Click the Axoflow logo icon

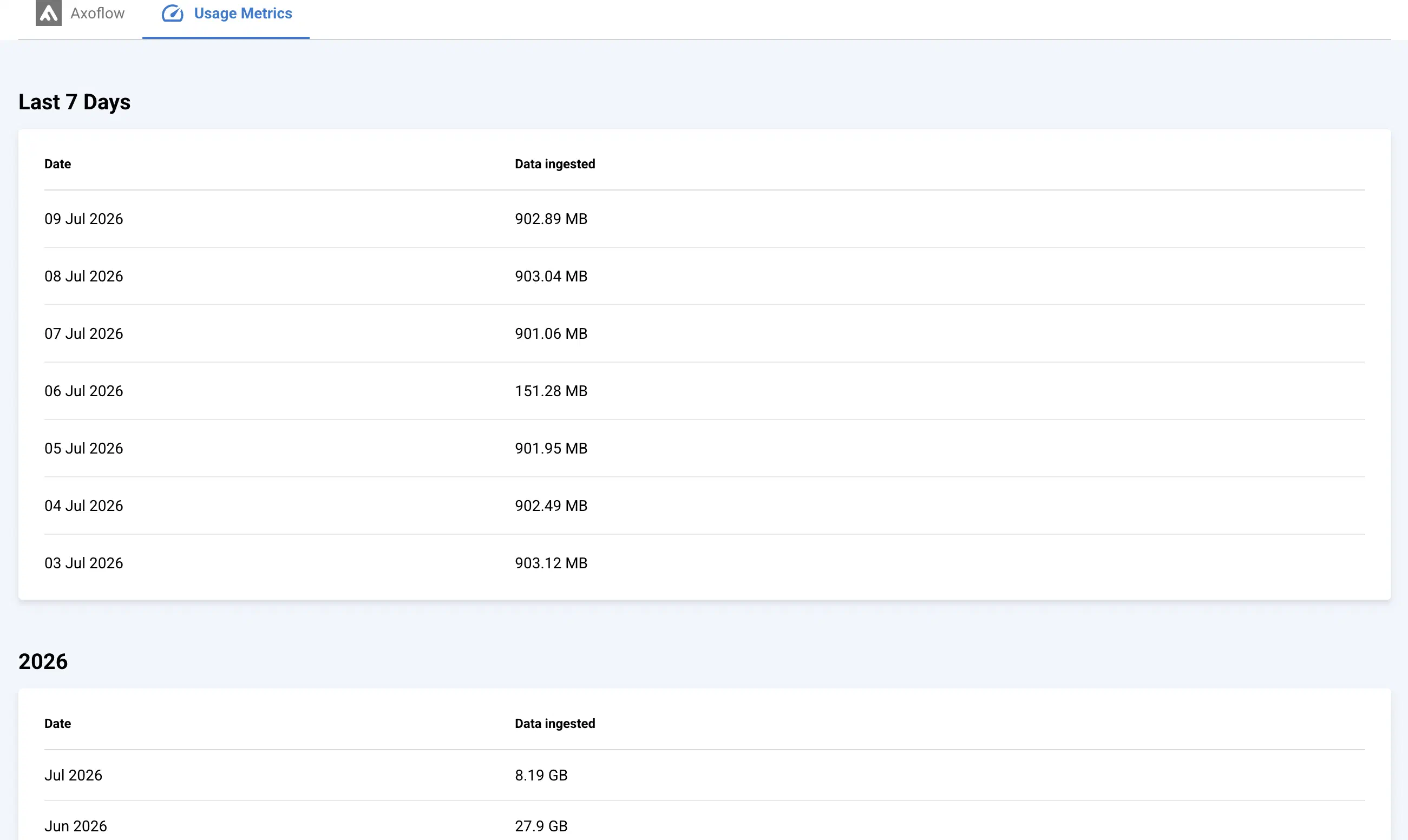coord(49,13)
